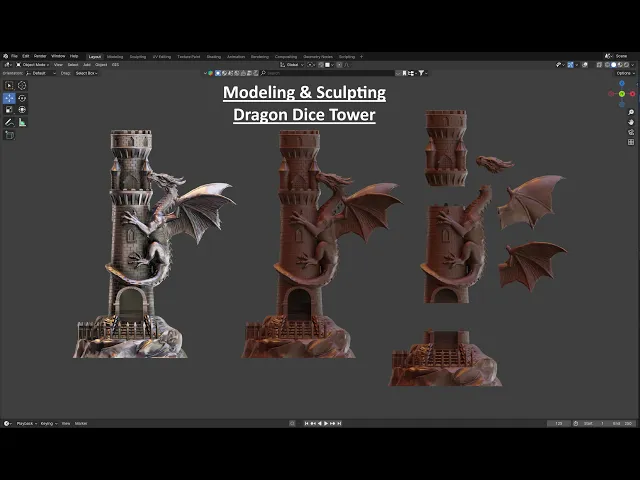The width and height of the screenshot is (640, 480).
Task: Click the editor type icon in header
Action: [x=7, y=64]
